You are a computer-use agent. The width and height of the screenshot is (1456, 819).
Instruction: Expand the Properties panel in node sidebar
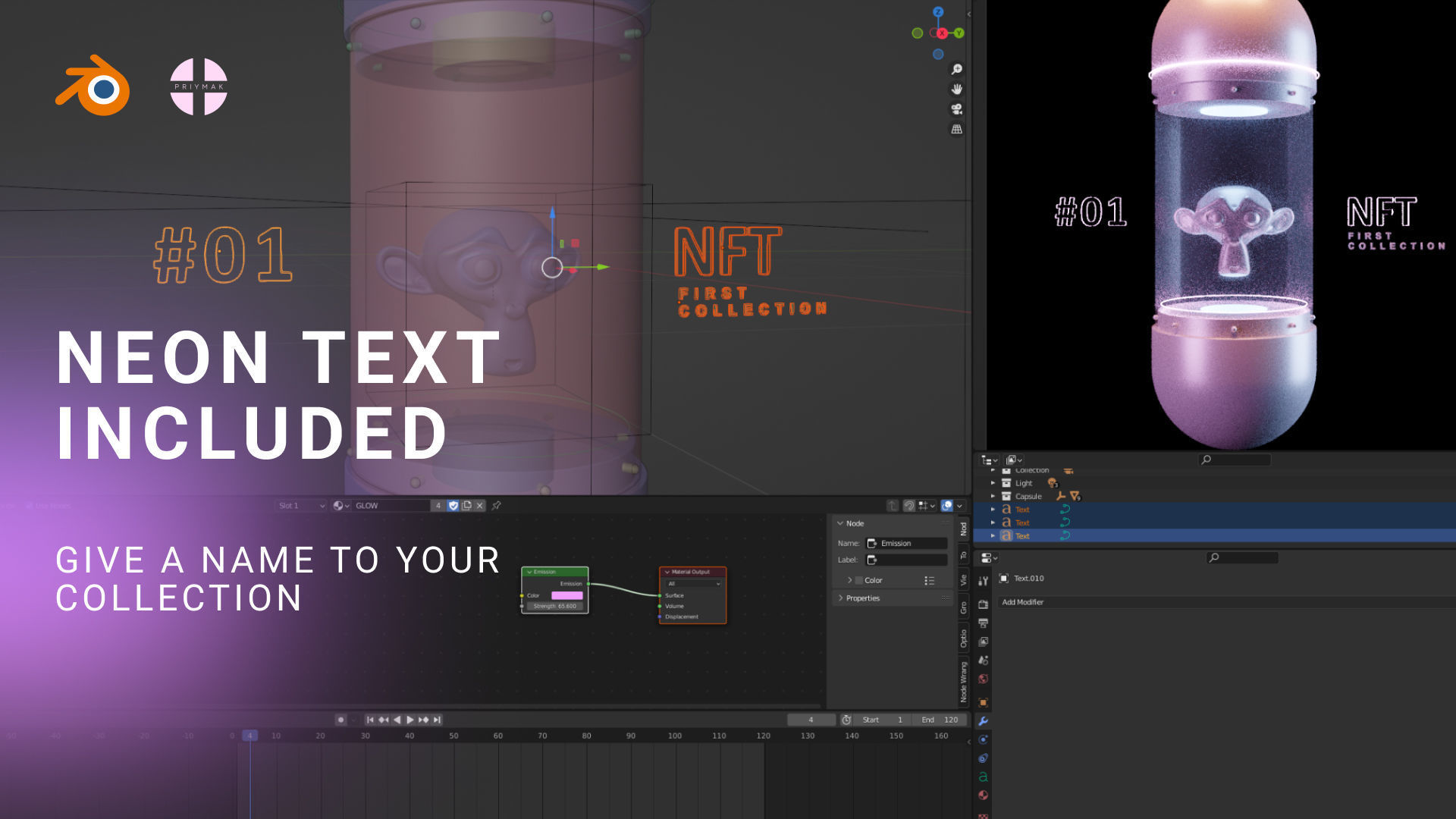pos(840,599)
